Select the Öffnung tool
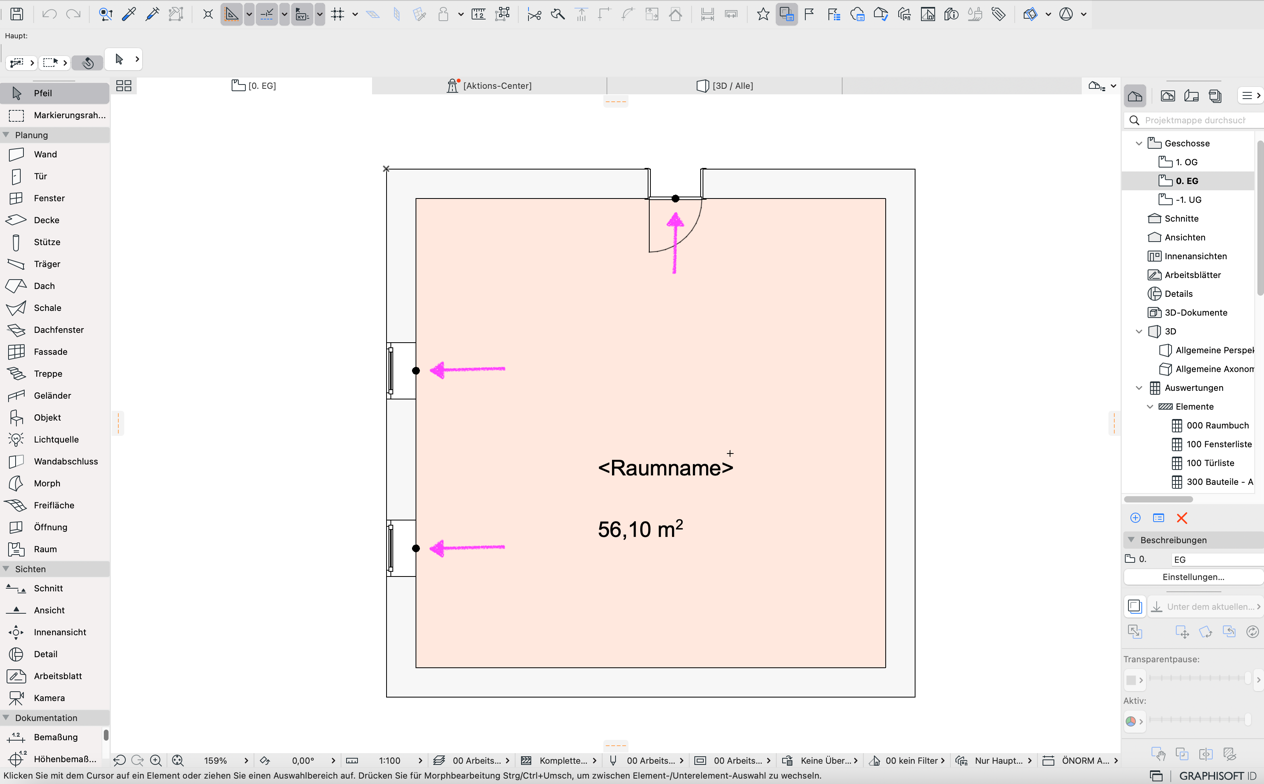The image size is (1264, 784). point(55,528)
